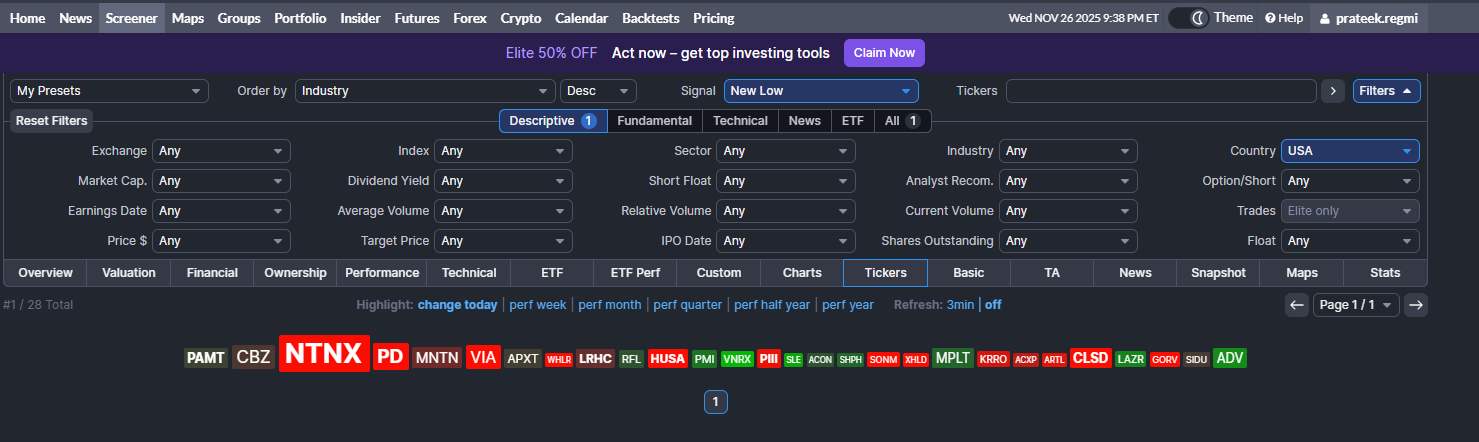Open the Earnings Date filter dropdown
Viewport: 1479px width, 442px height.
pyautogui.click(x=221, y=211)
